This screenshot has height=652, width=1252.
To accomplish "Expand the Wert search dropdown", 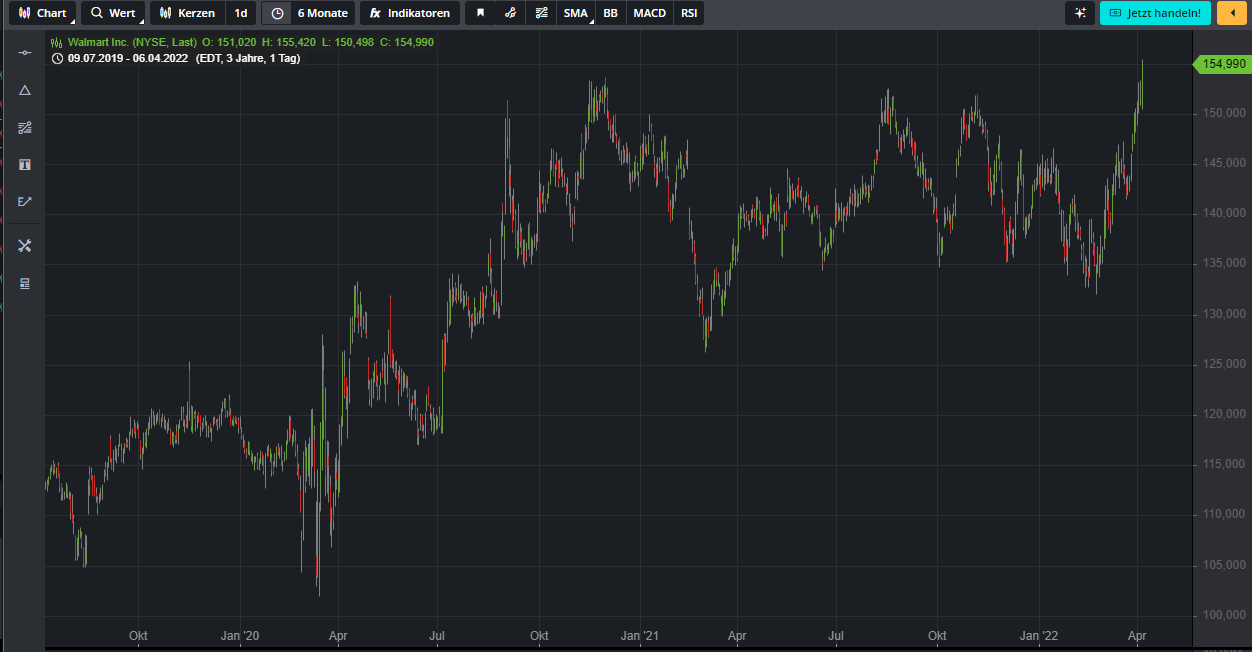I will [112, 13].
